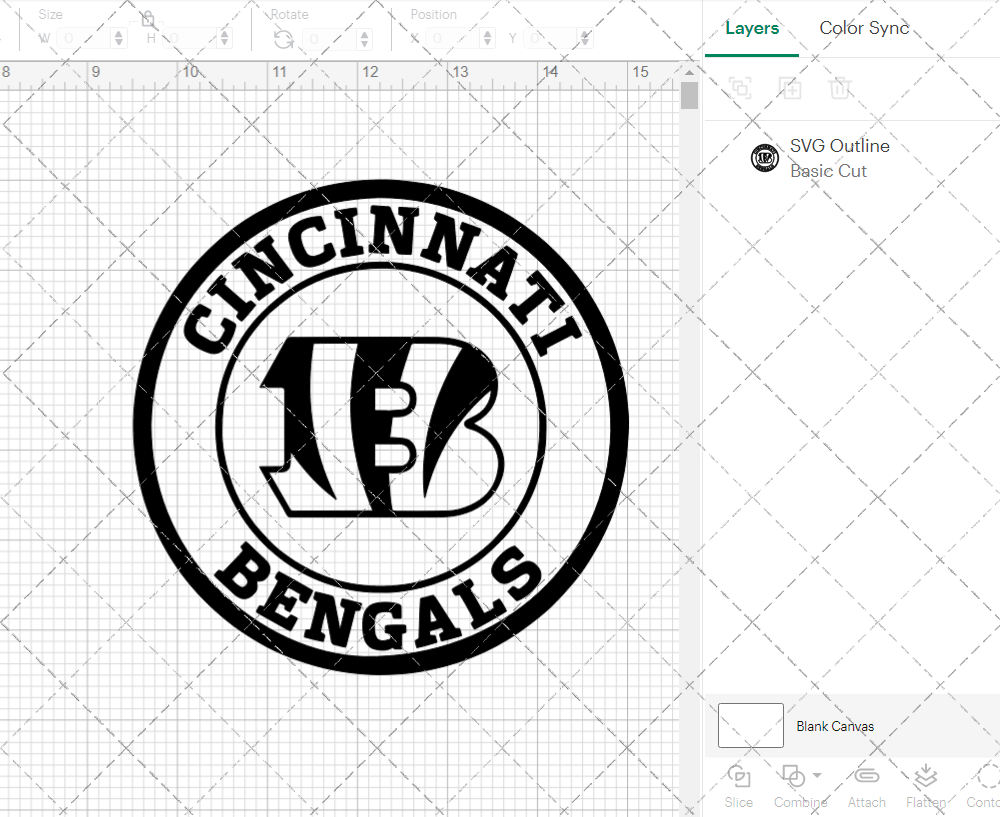This screenshot has width=1000, height=817.
Task: Click the Width size input field
Action: [85, 38]
